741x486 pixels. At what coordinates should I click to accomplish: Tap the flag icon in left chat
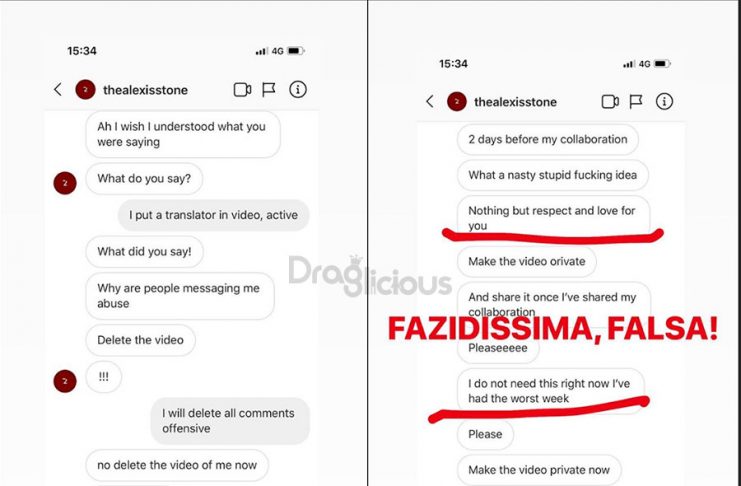[x=269, y=89]
